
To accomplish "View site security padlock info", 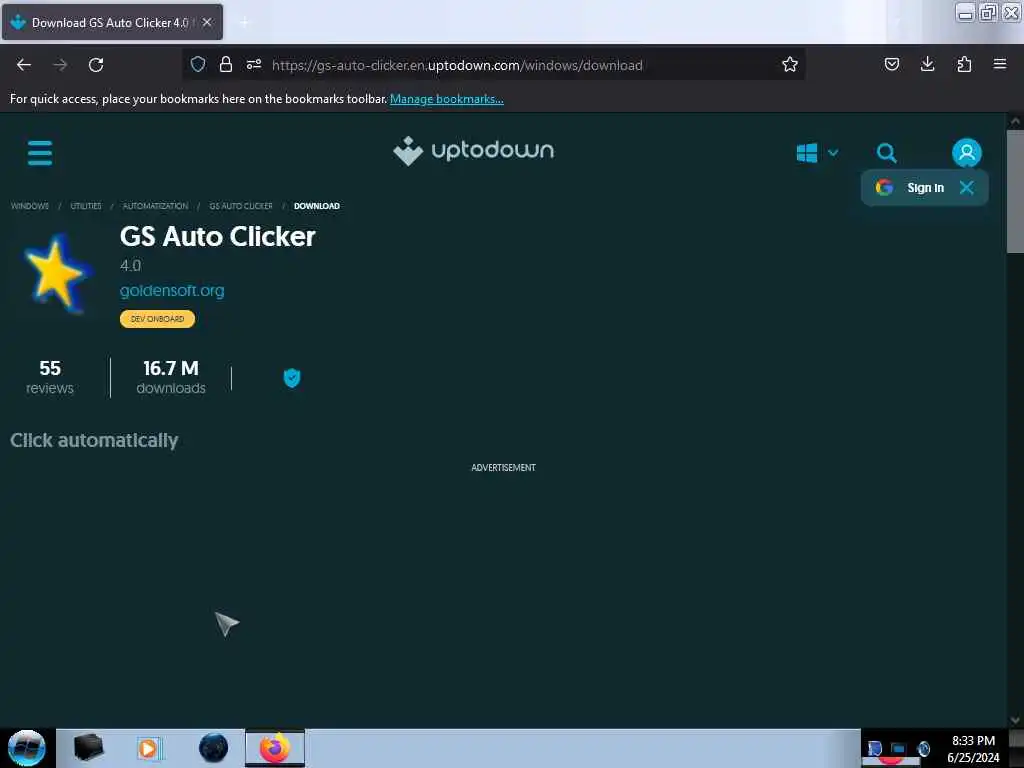I will pos(226,64).
